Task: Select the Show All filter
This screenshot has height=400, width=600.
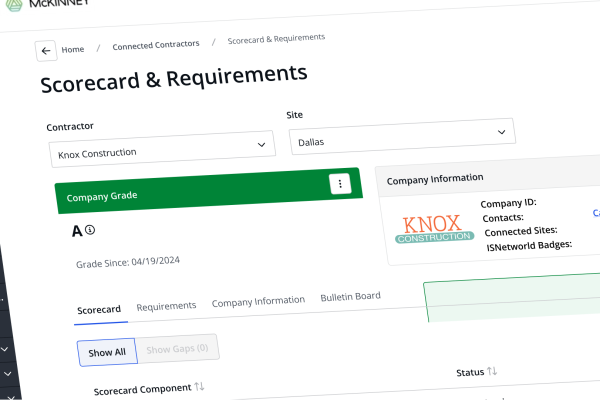Action: (x=107, y=352)
